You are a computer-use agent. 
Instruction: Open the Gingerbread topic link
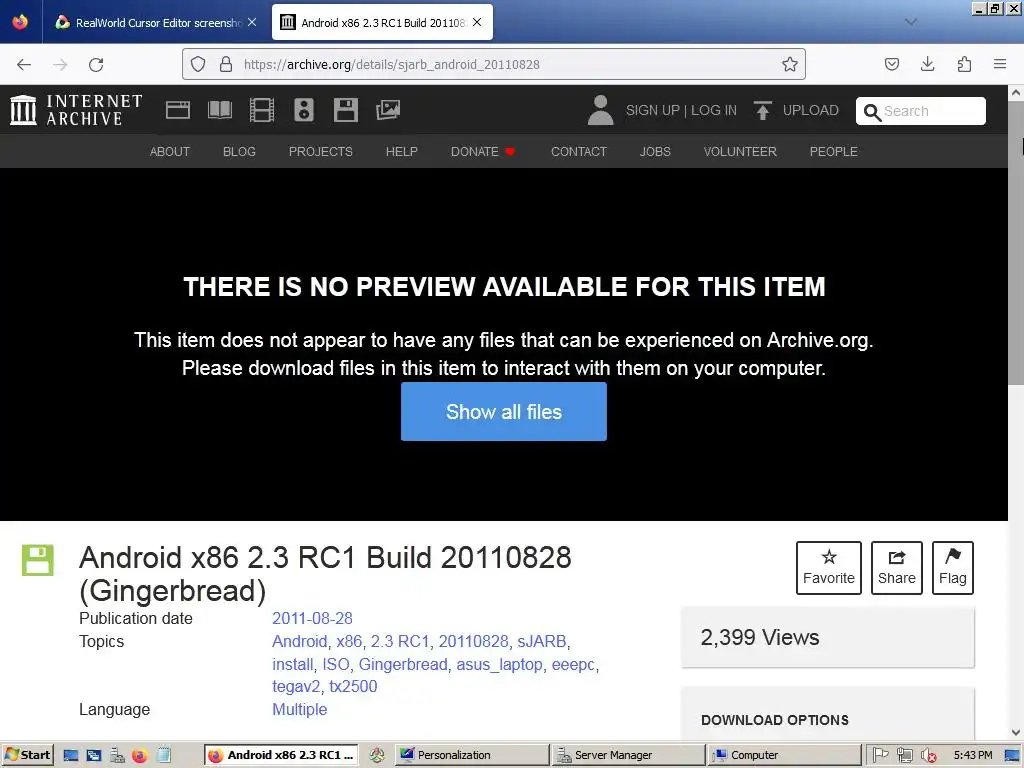[403, 664]
